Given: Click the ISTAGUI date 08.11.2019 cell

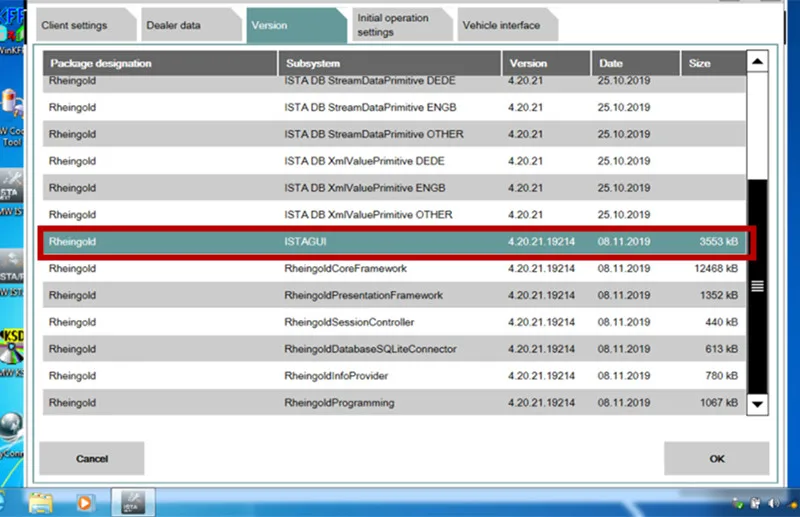Looking at the screenshot, I should (624, 241).
